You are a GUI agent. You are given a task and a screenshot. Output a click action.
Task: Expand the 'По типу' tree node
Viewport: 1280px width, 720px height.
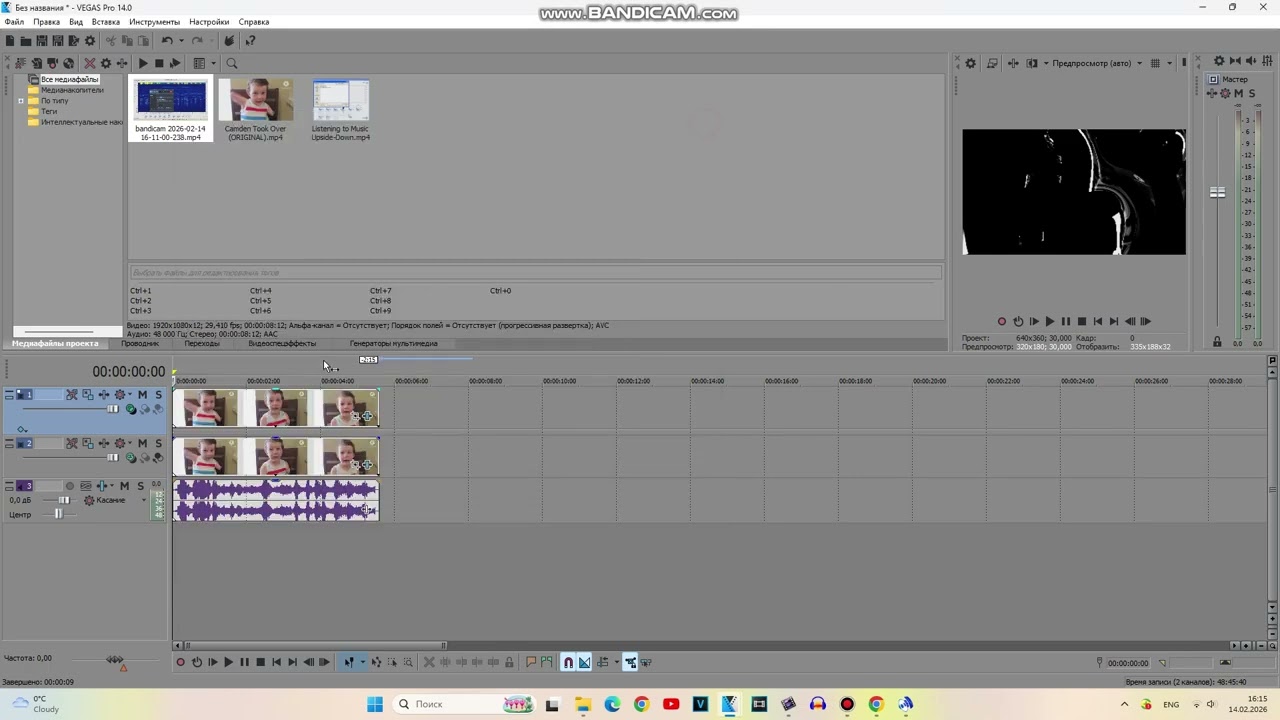(x=20, y=101)
